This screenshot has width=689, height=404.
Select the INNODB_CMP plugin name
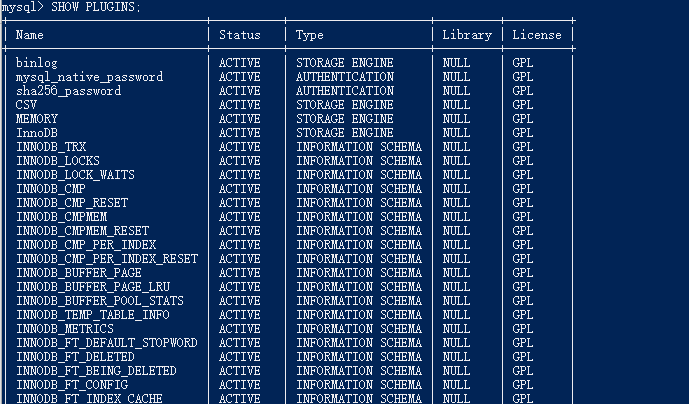pos(51,189)
